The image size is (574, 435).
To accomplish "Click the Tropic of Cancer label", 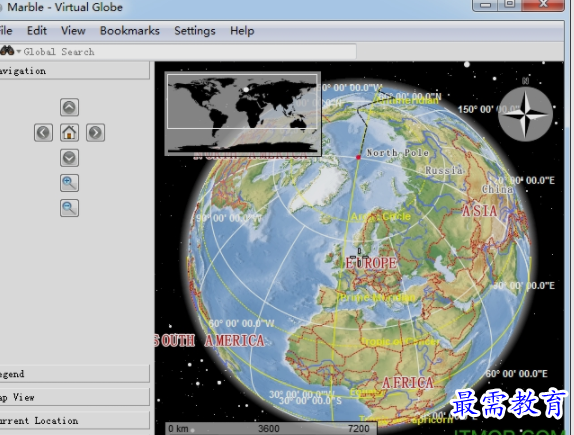I will pos(400,342).
